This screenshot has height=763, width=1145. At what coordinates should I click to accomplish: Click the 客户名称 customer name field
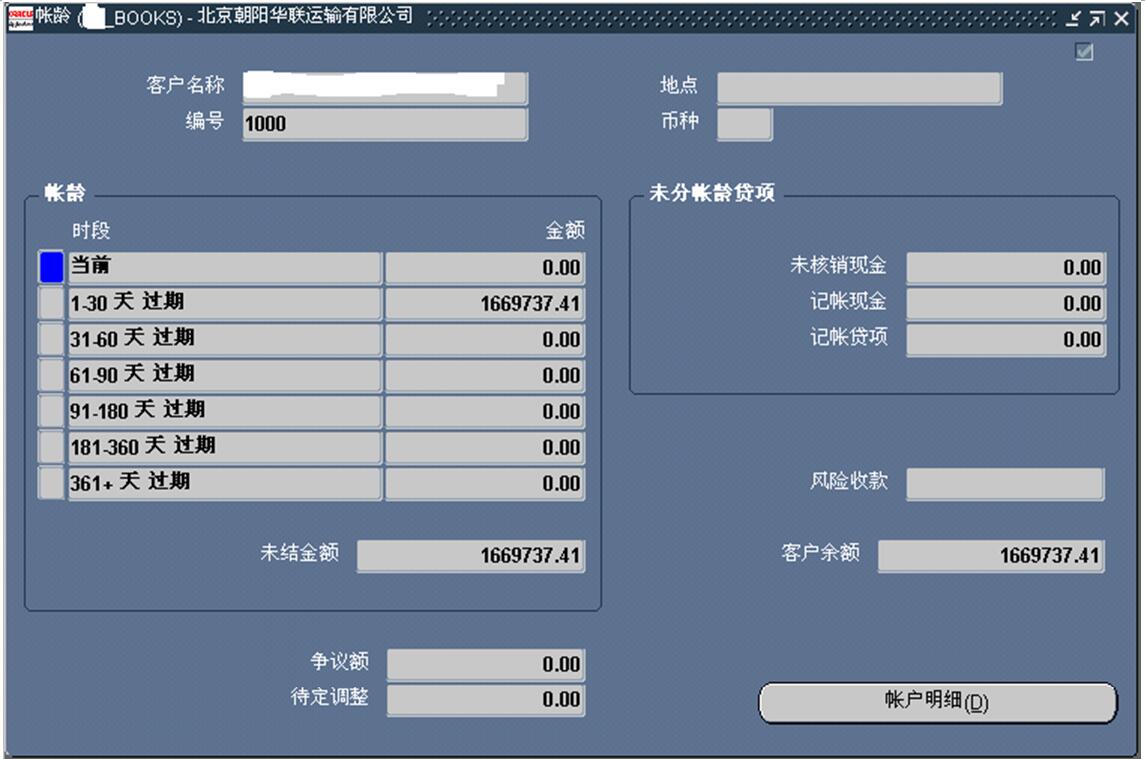(384, 88)
